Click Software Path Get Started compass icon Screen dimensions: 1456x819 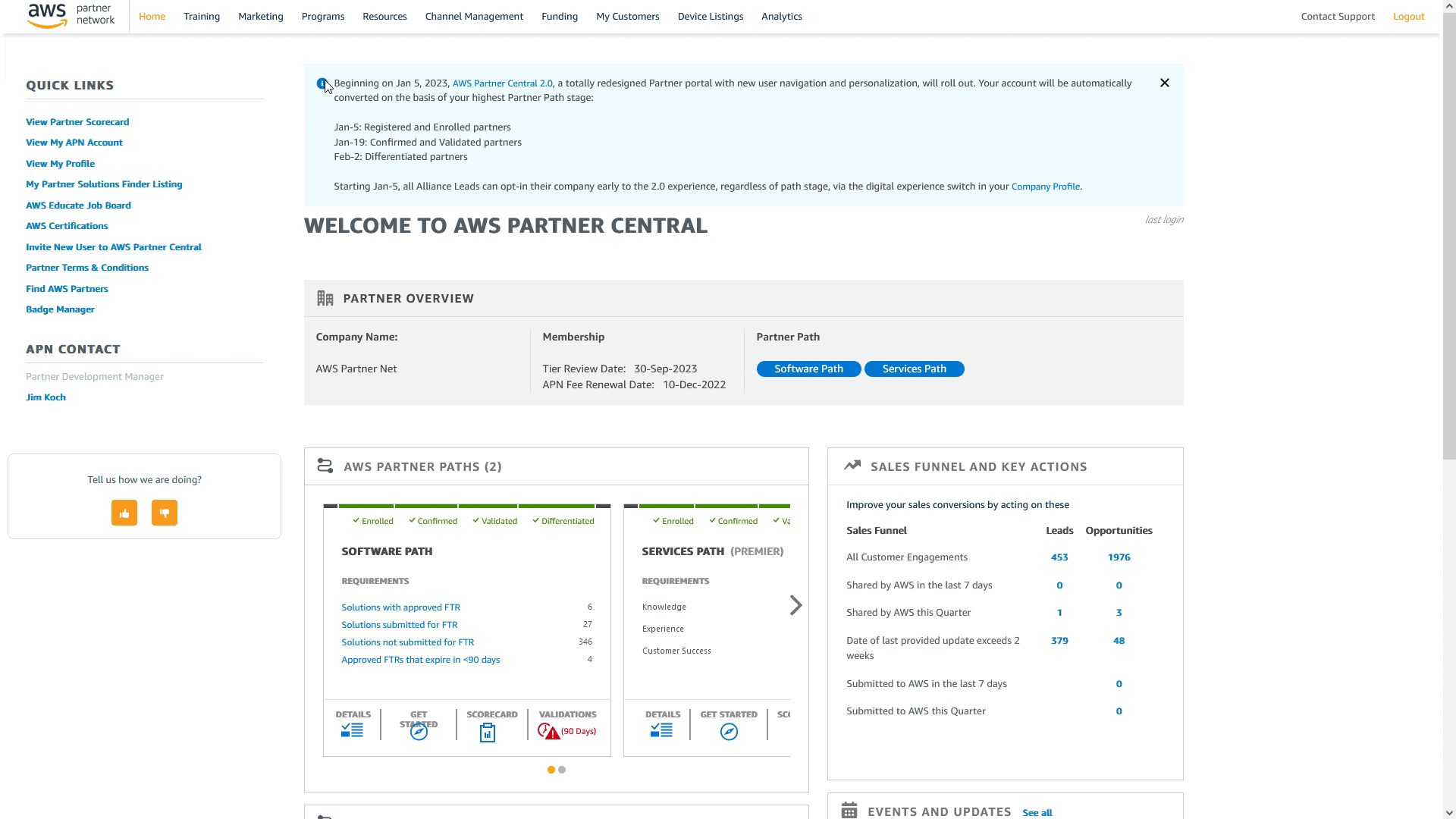[419, 732]
